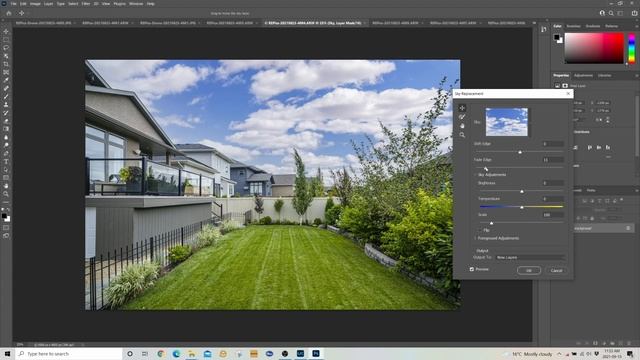Open the workspace switcher dropdown

(620, 13)
